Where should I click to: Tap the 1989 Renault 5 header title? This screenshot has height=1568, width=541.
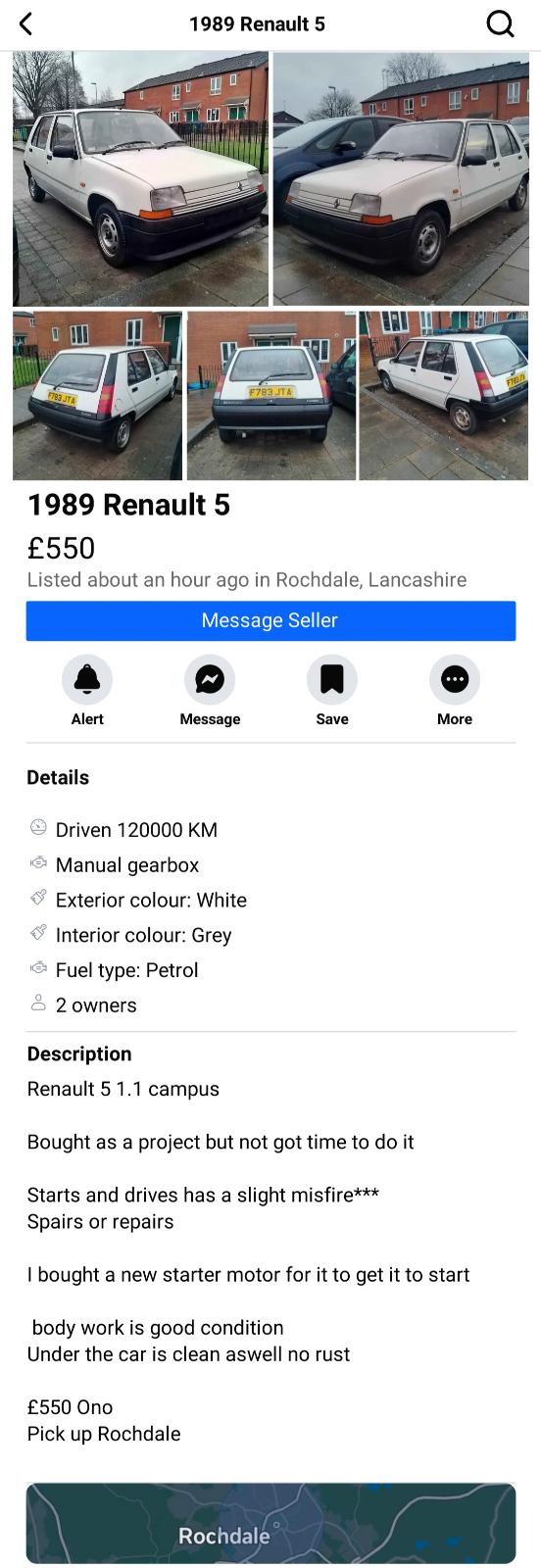[x=257, y=24]
